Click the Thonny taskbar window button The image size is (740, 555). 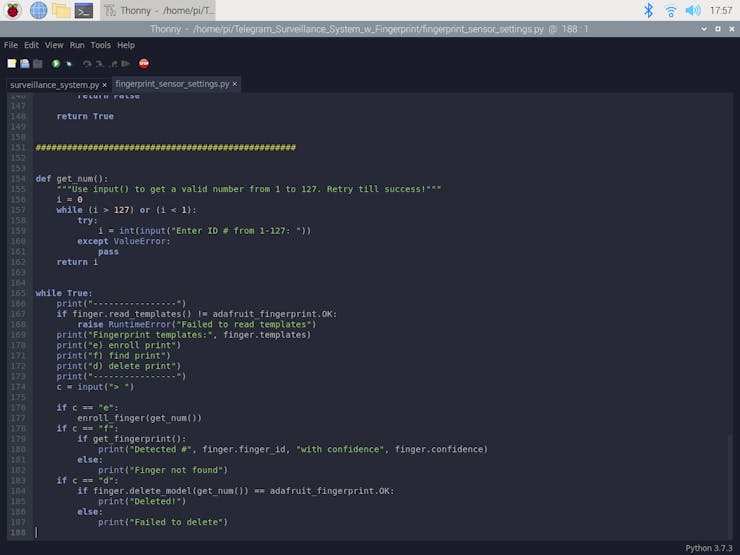coord(159,10)
